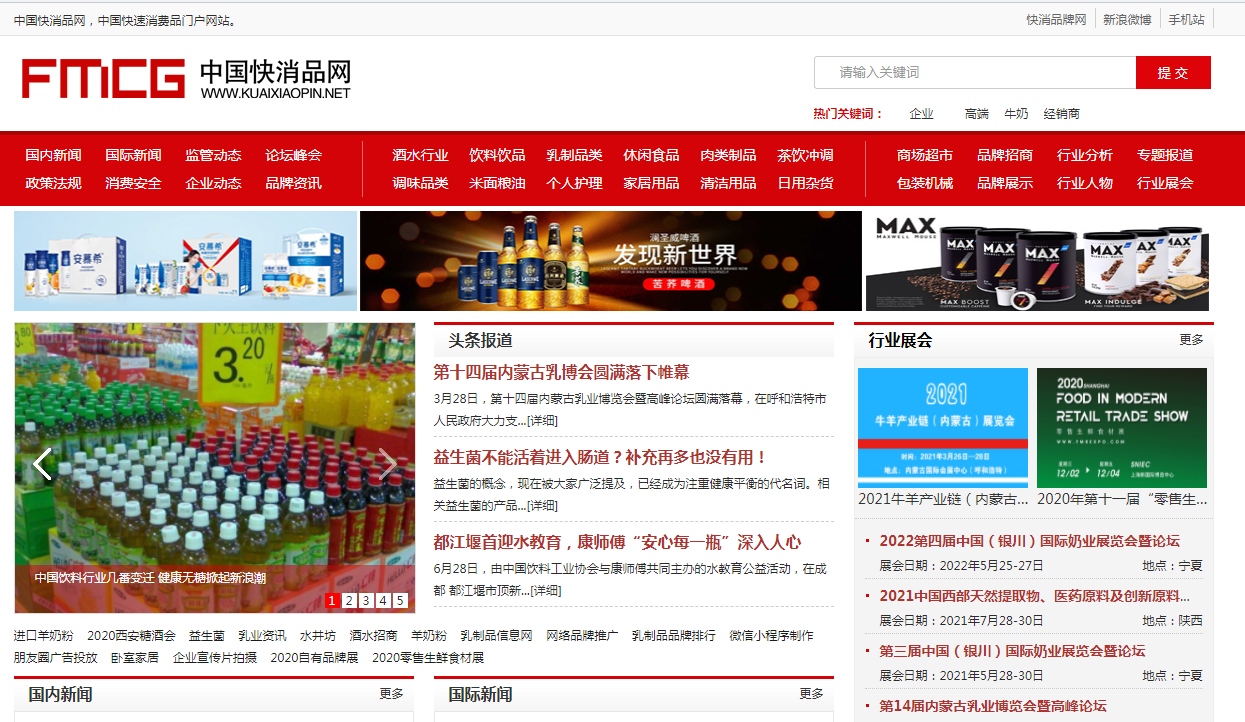Click hot keyword 牛奶
The width and height of the screenshot is (1245, 722).
pyautogui.click(x=1016, y=114)
